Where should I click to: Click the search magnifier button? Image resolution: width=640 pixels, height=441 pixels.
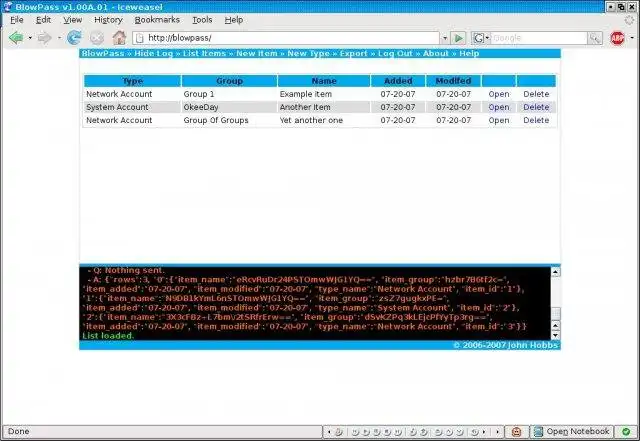click(x=595, y=38)
